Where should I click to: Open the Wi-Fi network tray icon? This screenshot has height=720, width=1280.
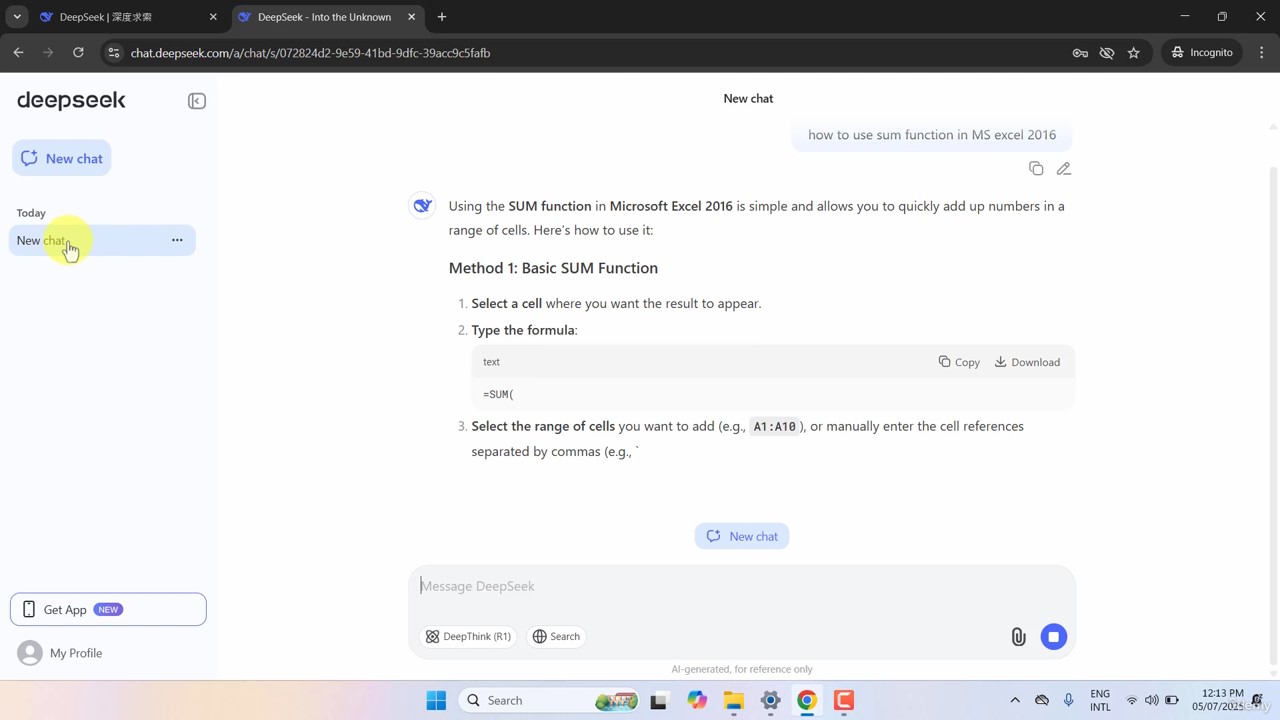click(x=1132, y=700)
